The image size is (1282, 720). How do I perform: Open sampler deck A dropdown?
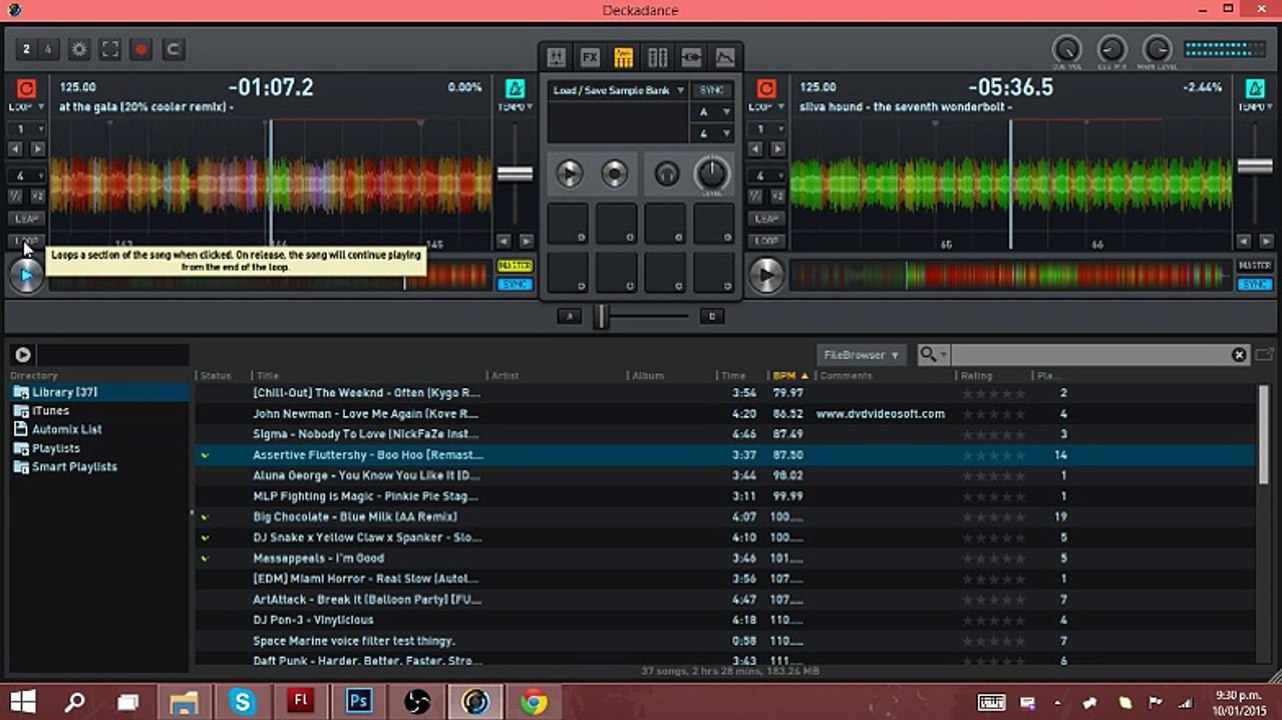[x=712, y=112]
